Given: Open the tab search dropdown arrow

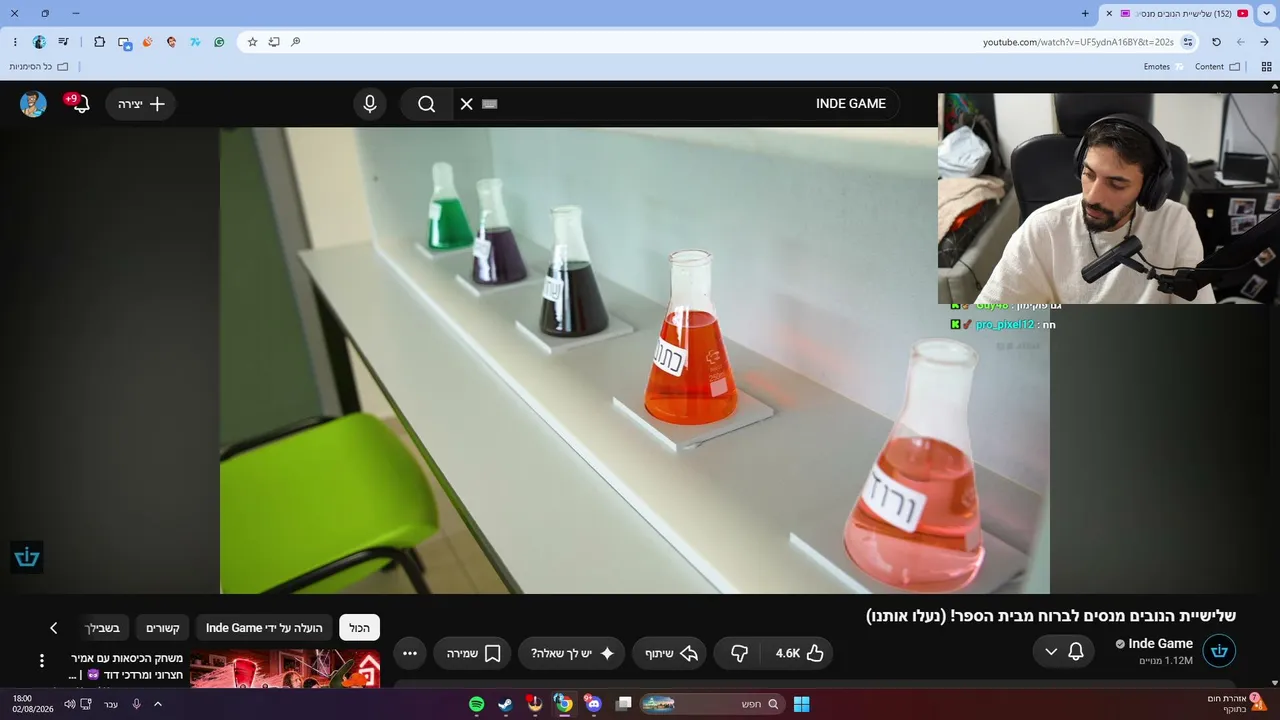Looking at the screenshot, I should (x=1268, y=13).
